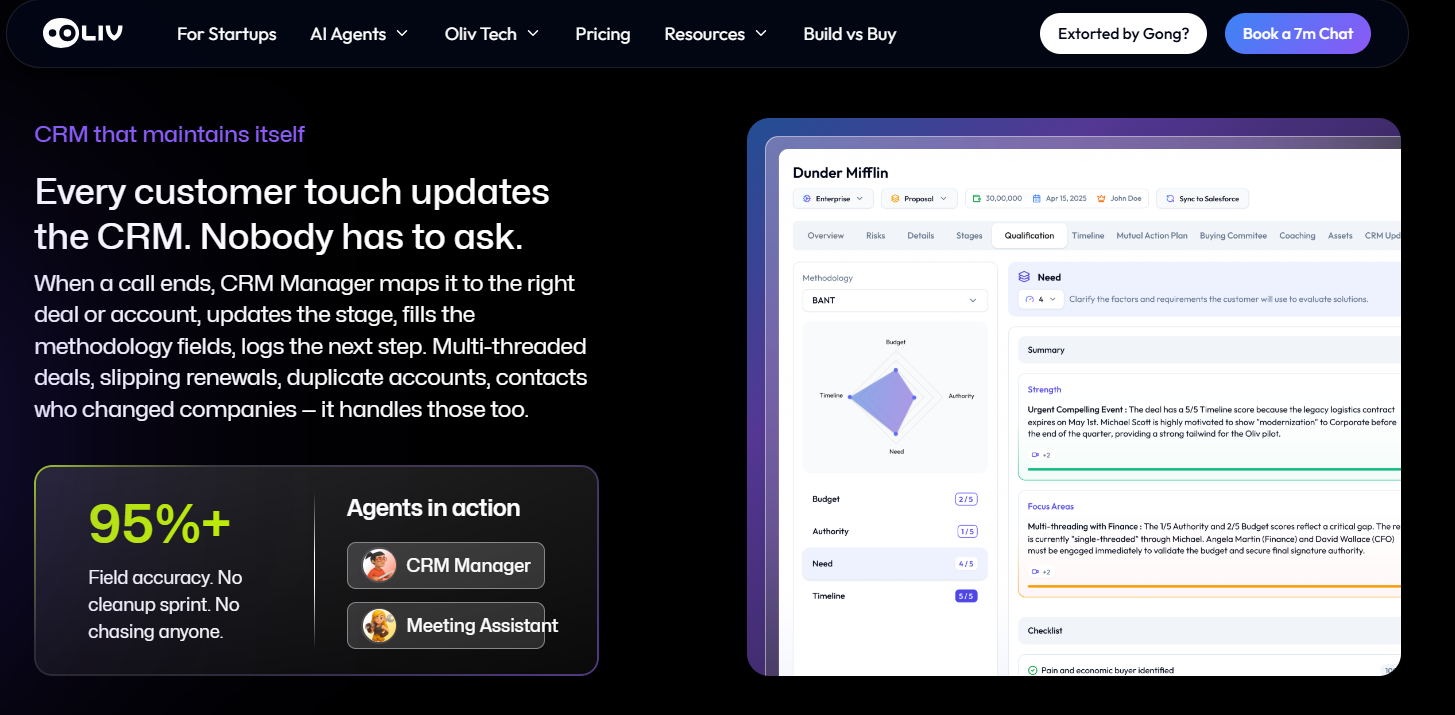
Task: Click the Oliv logo in the navbar
Action: [82, 33]
